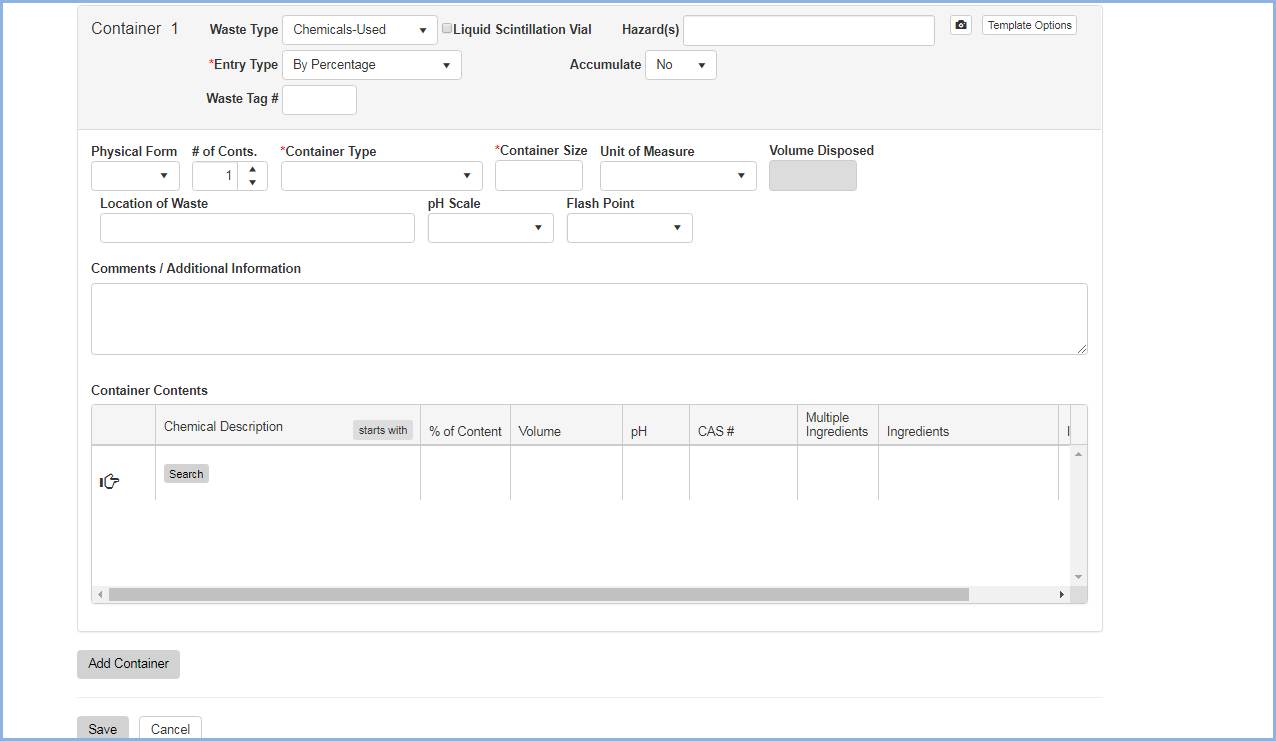The image size is (1276, 741).
Task: Click into the Comments / Additional Information box
Action: tap(588, 319)
